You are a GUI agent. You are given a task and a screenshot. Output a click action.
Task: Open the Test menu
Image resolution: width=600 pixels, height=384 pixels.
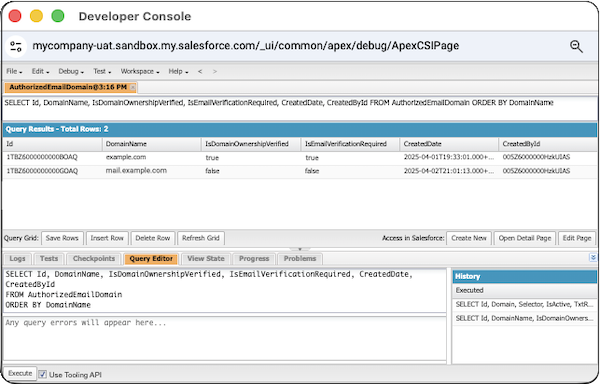[x=102, y=71]
